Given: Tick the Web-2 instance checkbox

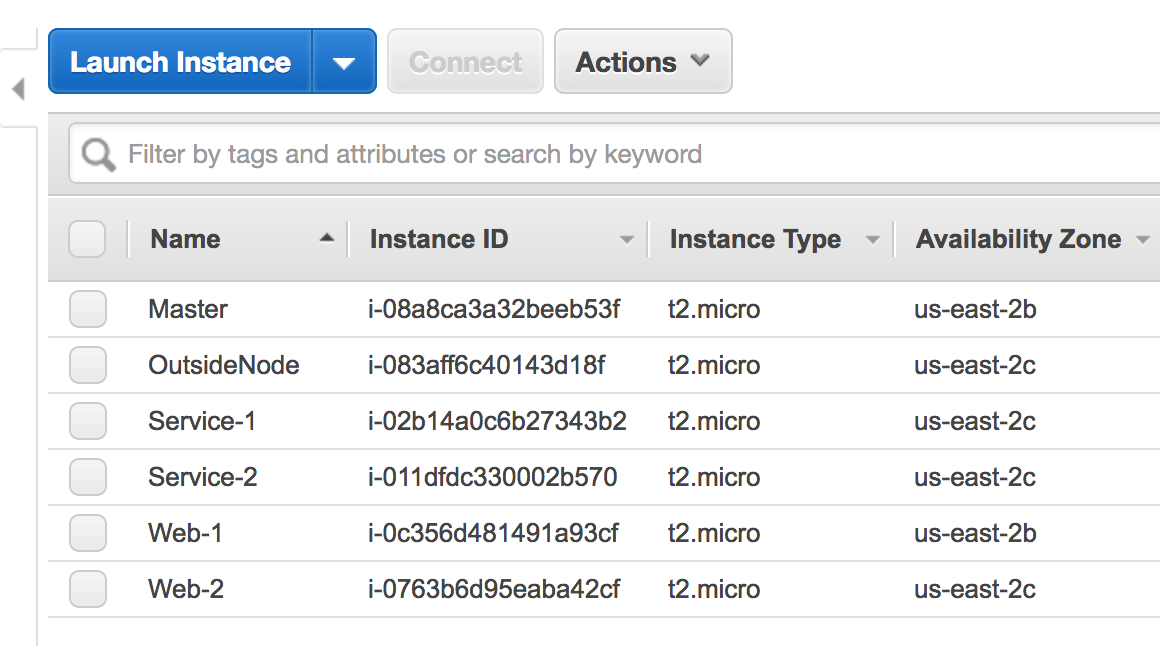Looking at the screenshot, I should pyautogui.click(x=88, y=590).
